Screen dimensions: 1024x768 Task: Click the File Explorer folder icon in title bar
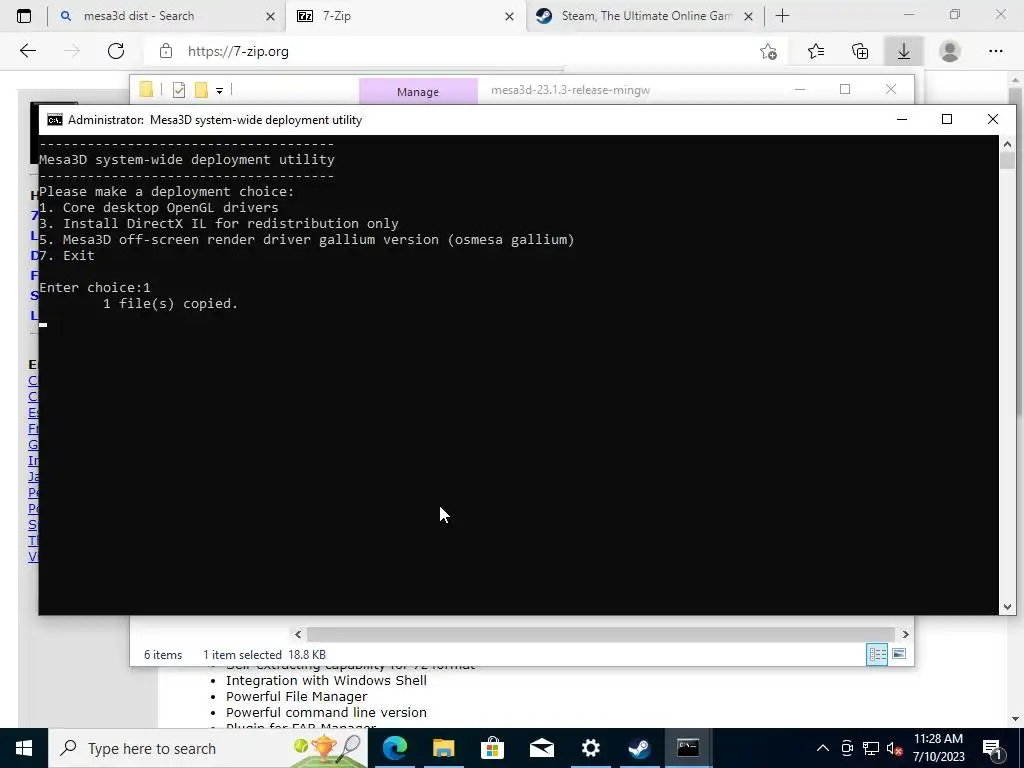point(146,89)
